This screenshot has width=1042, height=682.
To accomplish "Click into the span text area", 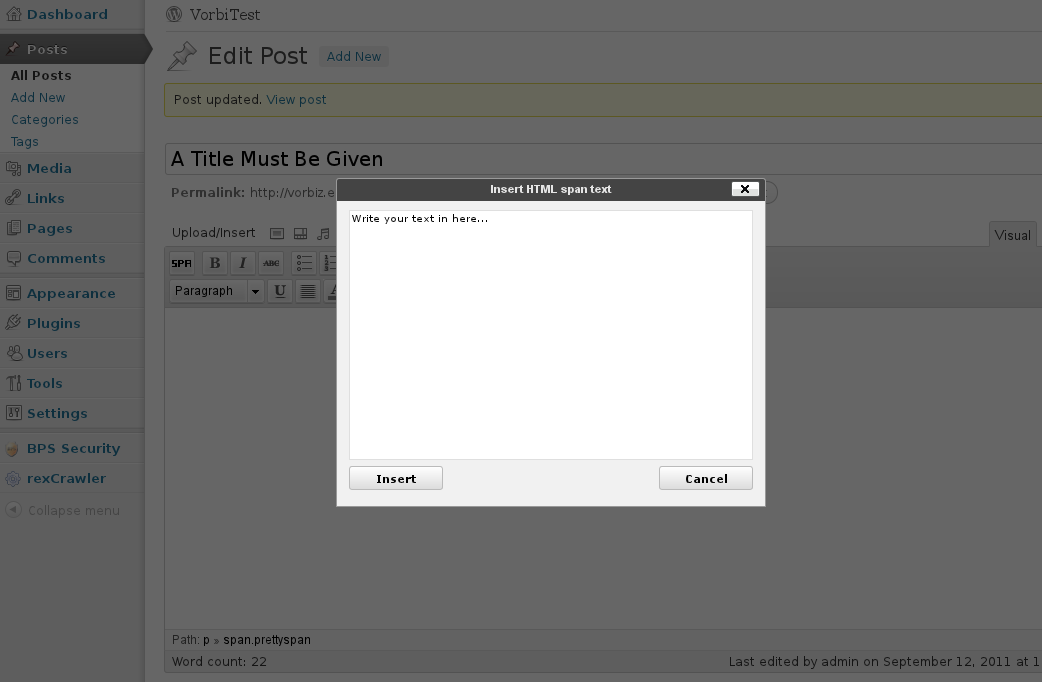I will 551,335.
